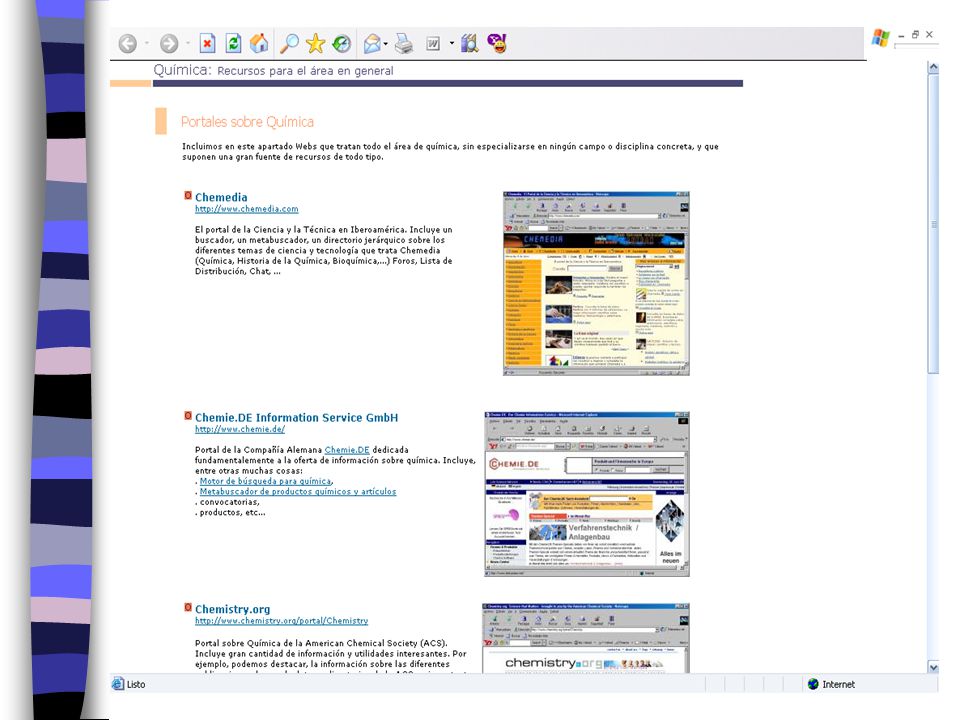Edit the page with the Word icon
960x720 pixels.
point(433,43)
